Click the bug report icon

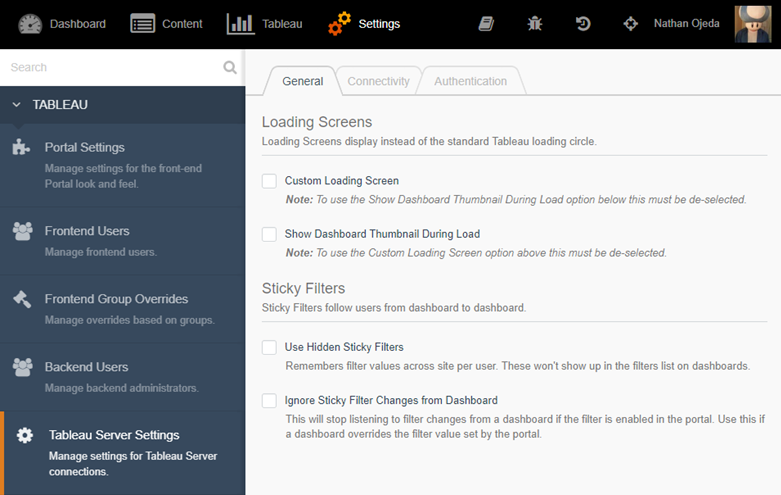pos(534,23)
